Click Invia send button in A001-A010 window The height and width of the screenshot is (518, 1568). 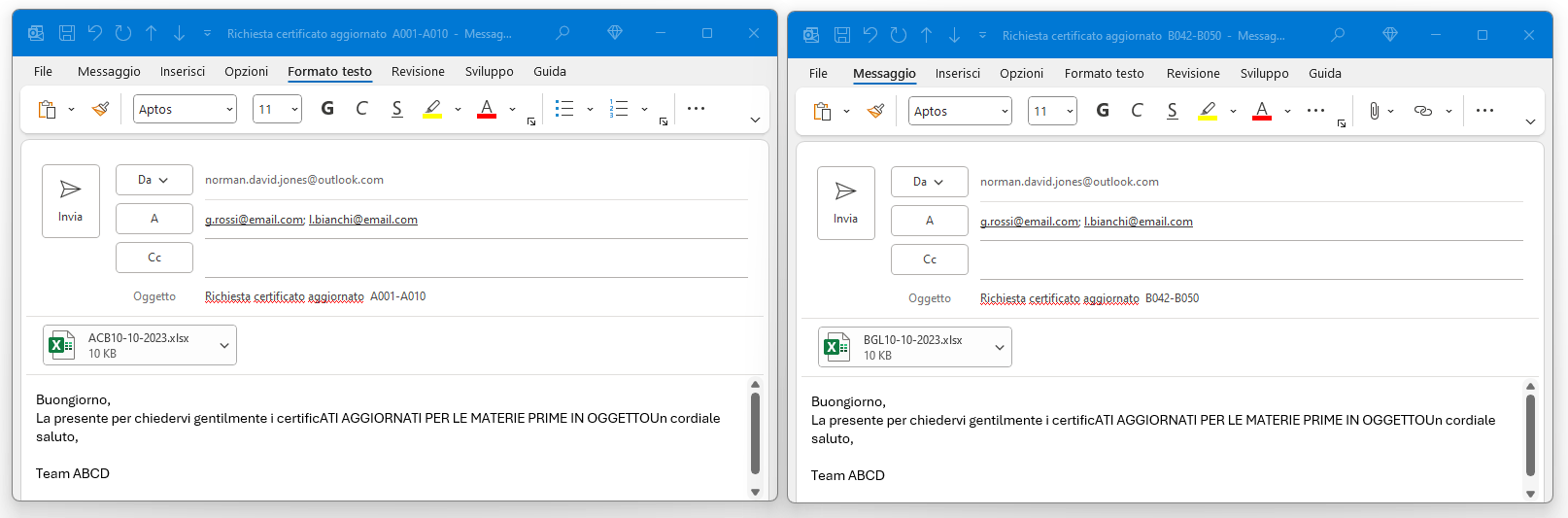coord(70,200)
